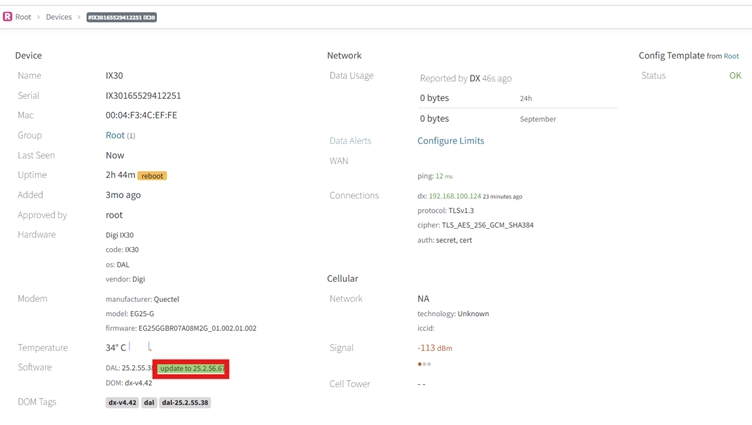The width and height of the screenshot is (752, 425).
Task: Click the ping 12 ms value
Action: click(x=435, y=176)
